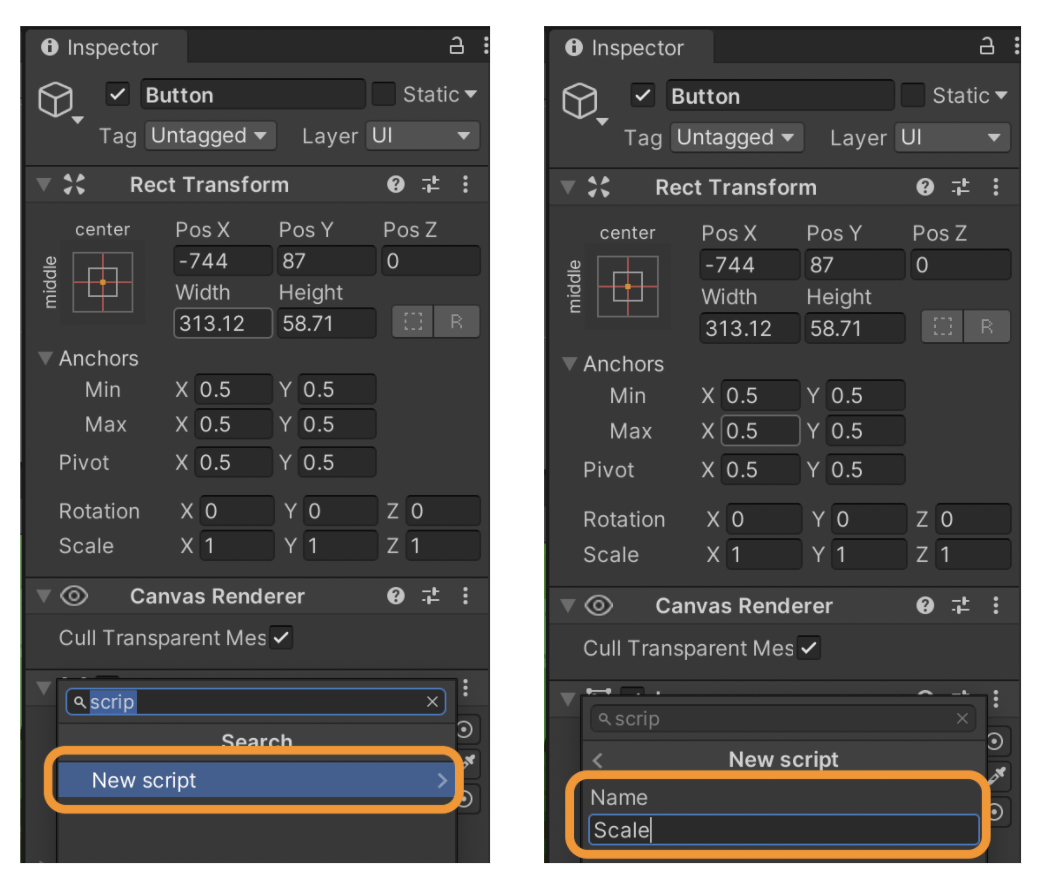This screenshot has width=1050, height=878.
Task: Go back from New script page
Action: [598, 759]
